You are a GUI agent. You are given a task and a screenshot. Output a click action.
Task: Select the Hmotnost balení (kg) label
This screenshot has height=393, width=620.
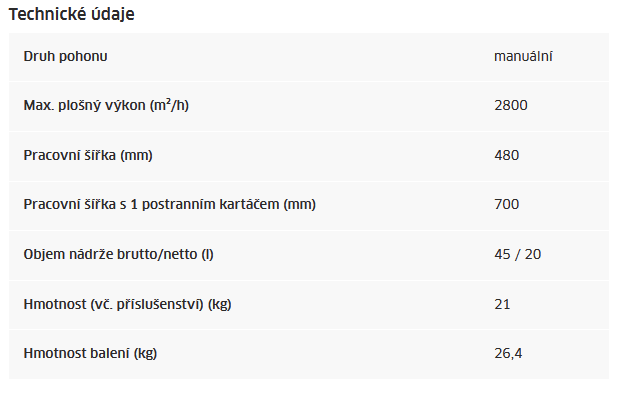(90, 353)
